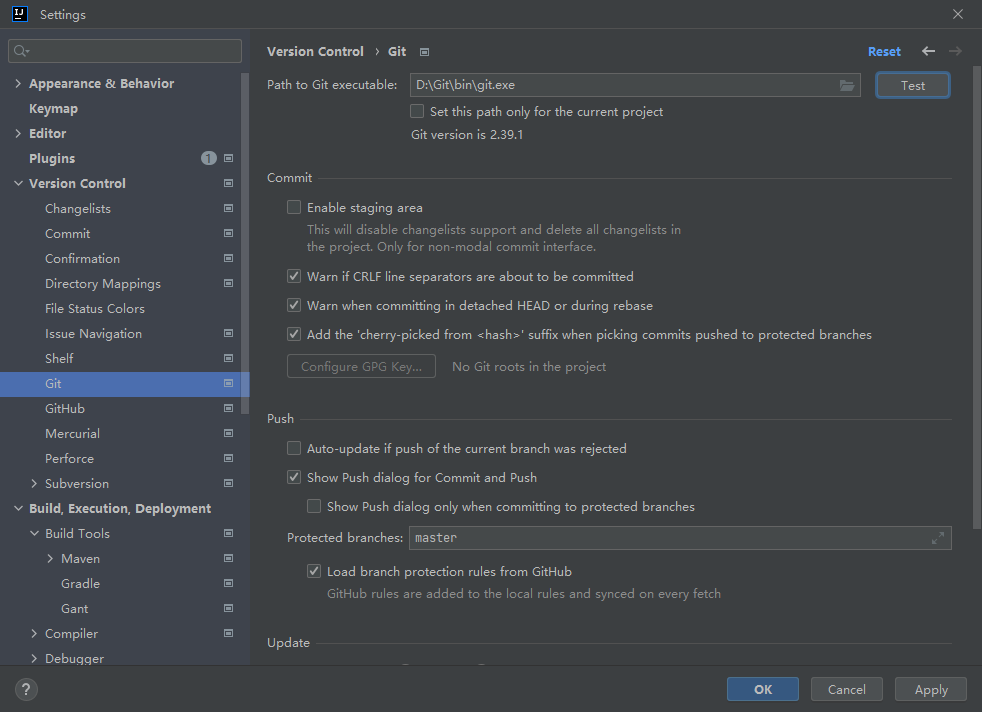Click the Apply button
Image resolution: width=982 pixels, height=712 pixels.
(x=931, y=689)
